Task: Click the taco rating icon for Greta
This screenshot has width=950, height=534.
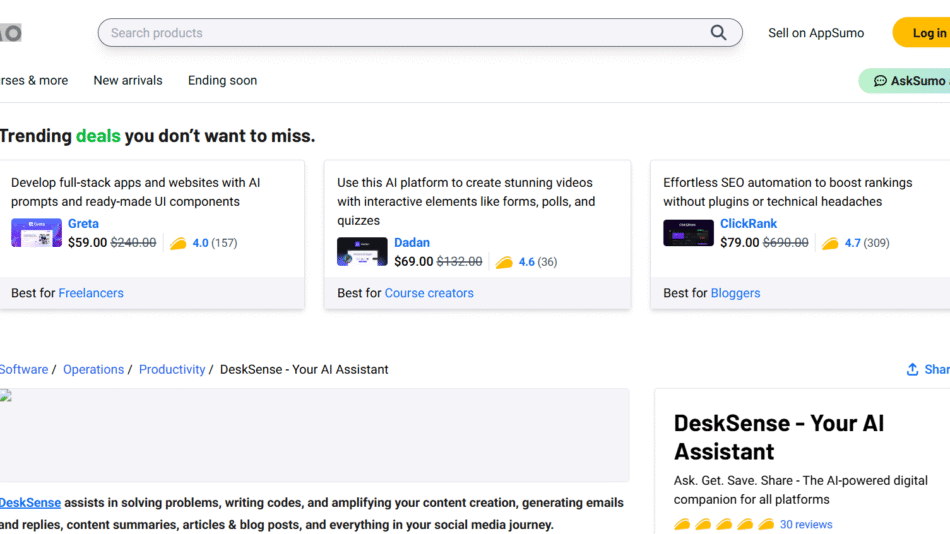Action: click(x=178, y=243)
